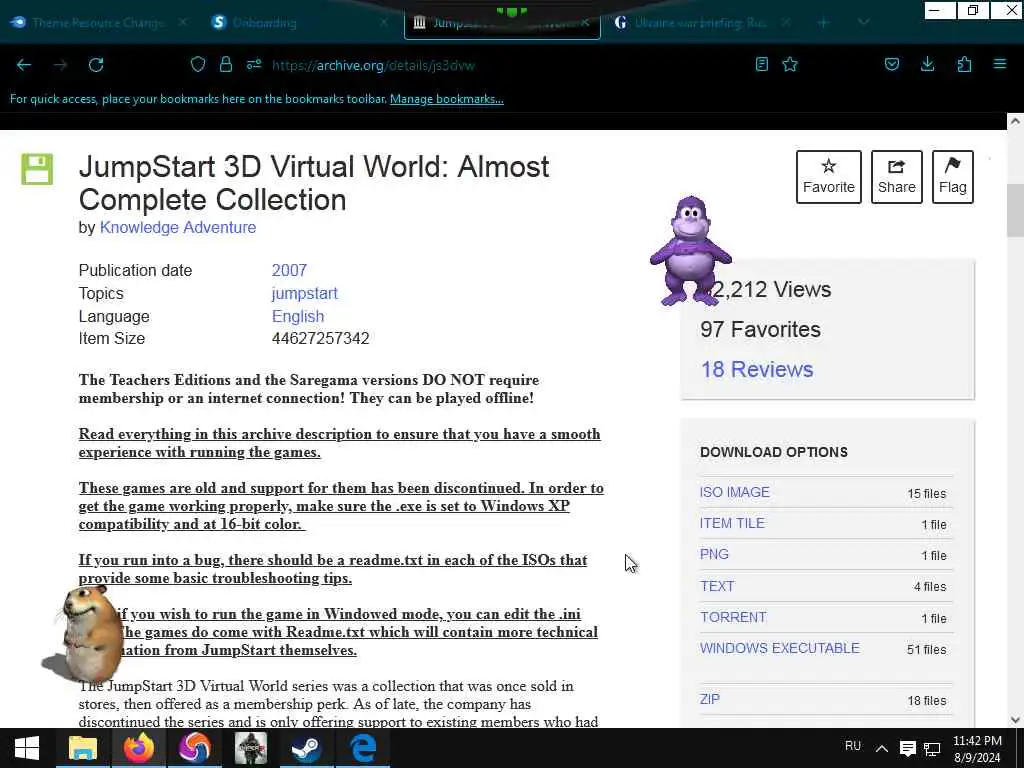Close the Theme Resource Change tab
The width and height of the screenshot is (1024, 768).
(x=183, y=22)
